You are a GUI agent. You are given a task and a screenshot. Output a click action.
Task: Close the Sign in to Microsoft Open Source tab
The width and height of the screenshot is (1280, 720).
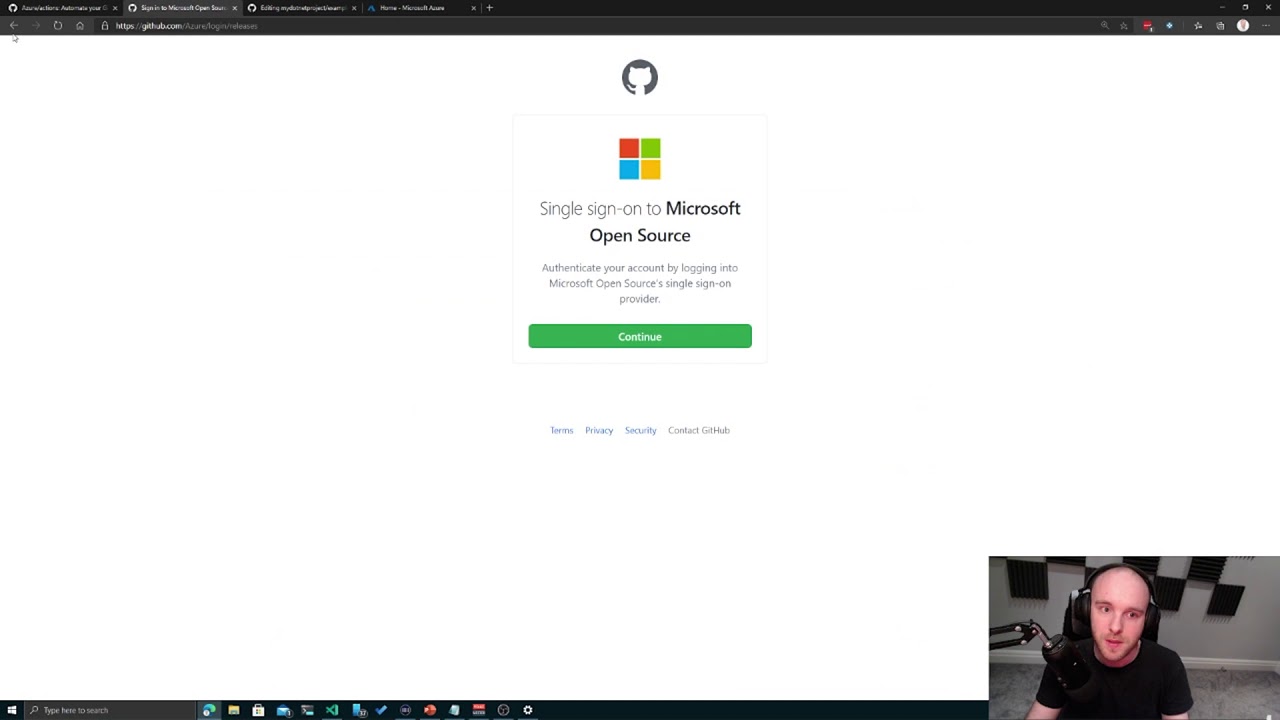tap(235, 8)
